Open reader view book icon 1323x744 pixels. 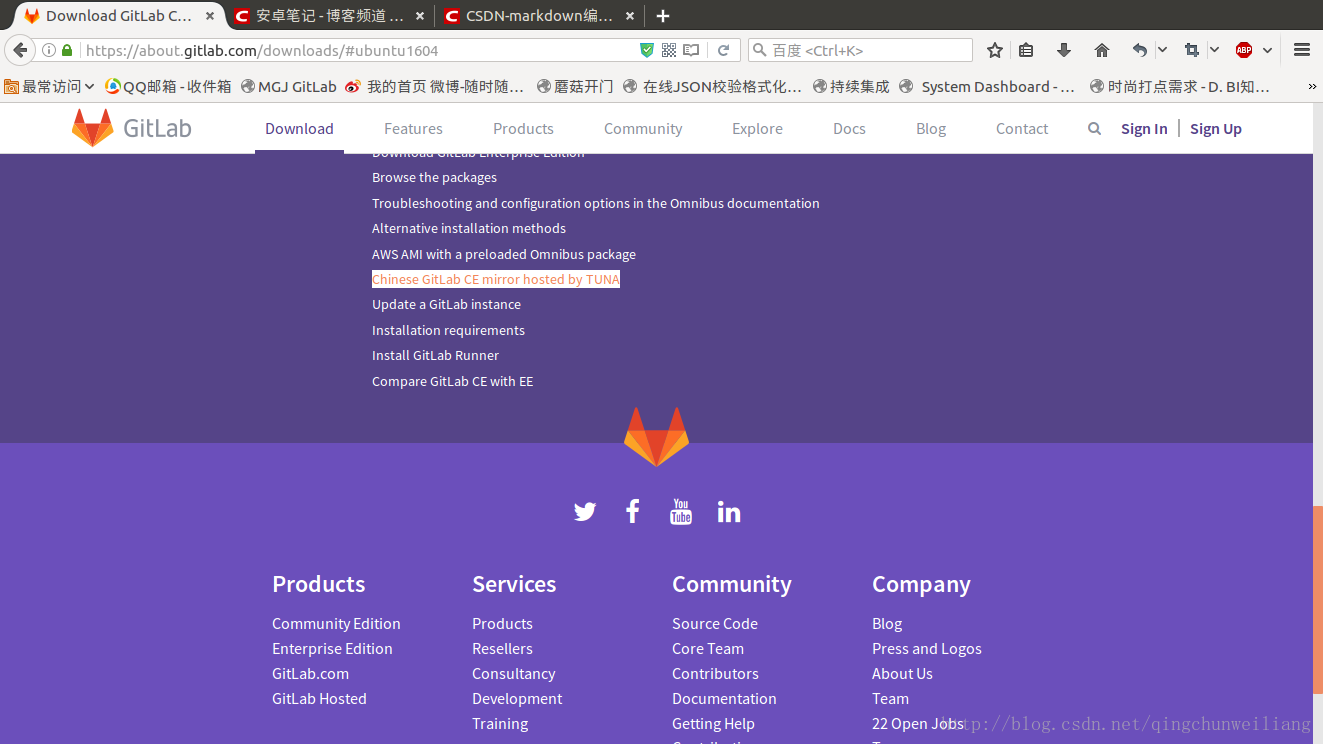click(691, 50)
